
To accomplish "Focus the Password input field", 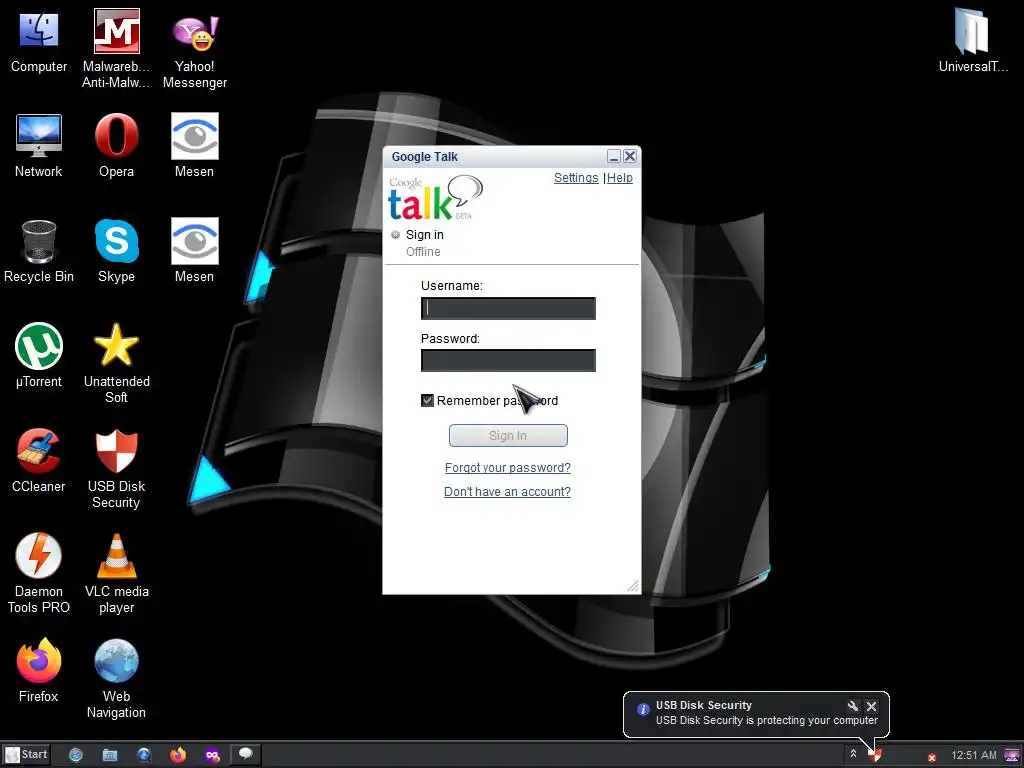I will [x=508, y=360].
